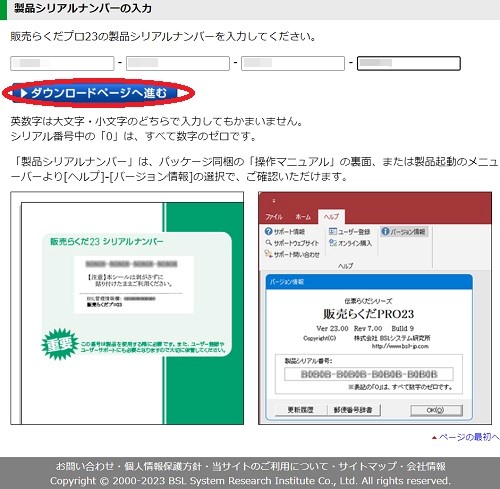The width and height of the screenshot is (500, 489).
Task: Click the http://www.bsl-jp.com URL text
Action: coord(400,346)
